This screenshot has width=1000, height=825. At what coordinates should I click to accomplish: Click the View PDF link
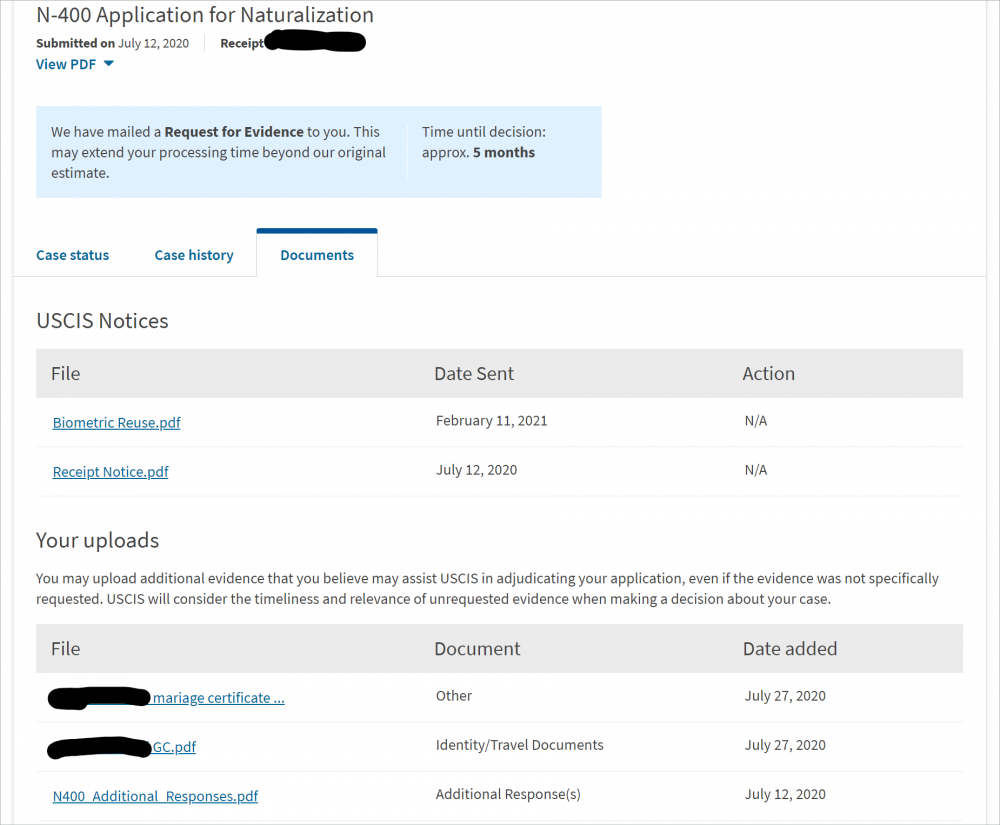66,64
